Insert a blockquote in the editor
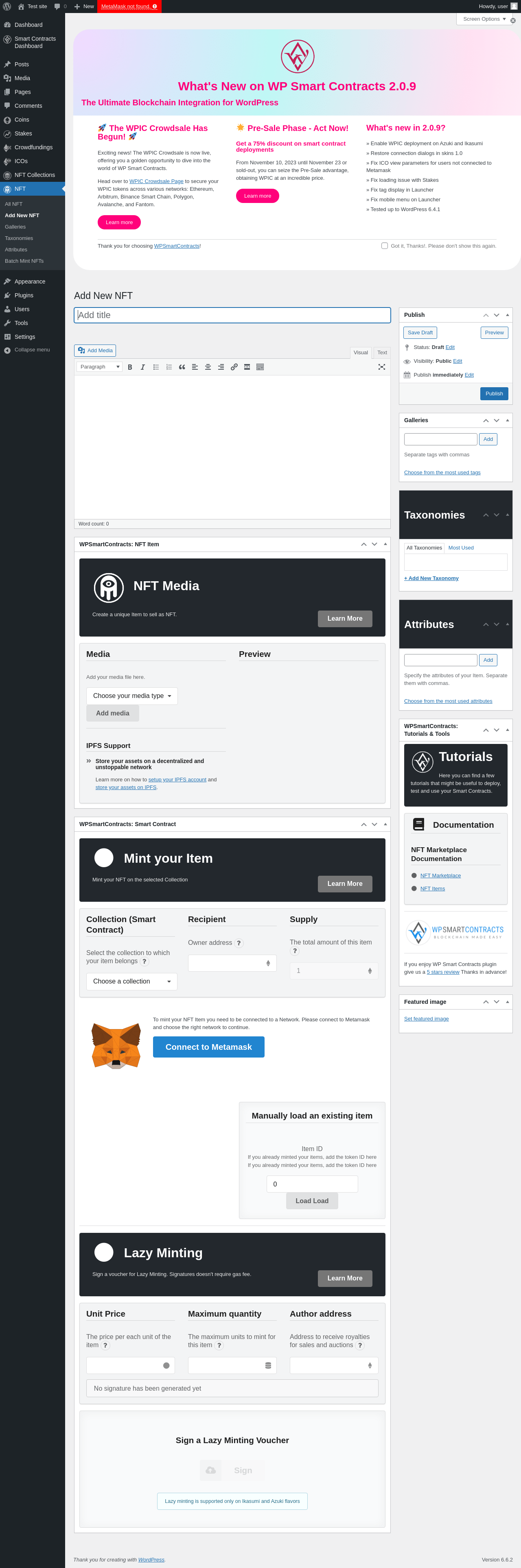The width and height of the screenshot is (521, 1568). click(x=182, y=367)
